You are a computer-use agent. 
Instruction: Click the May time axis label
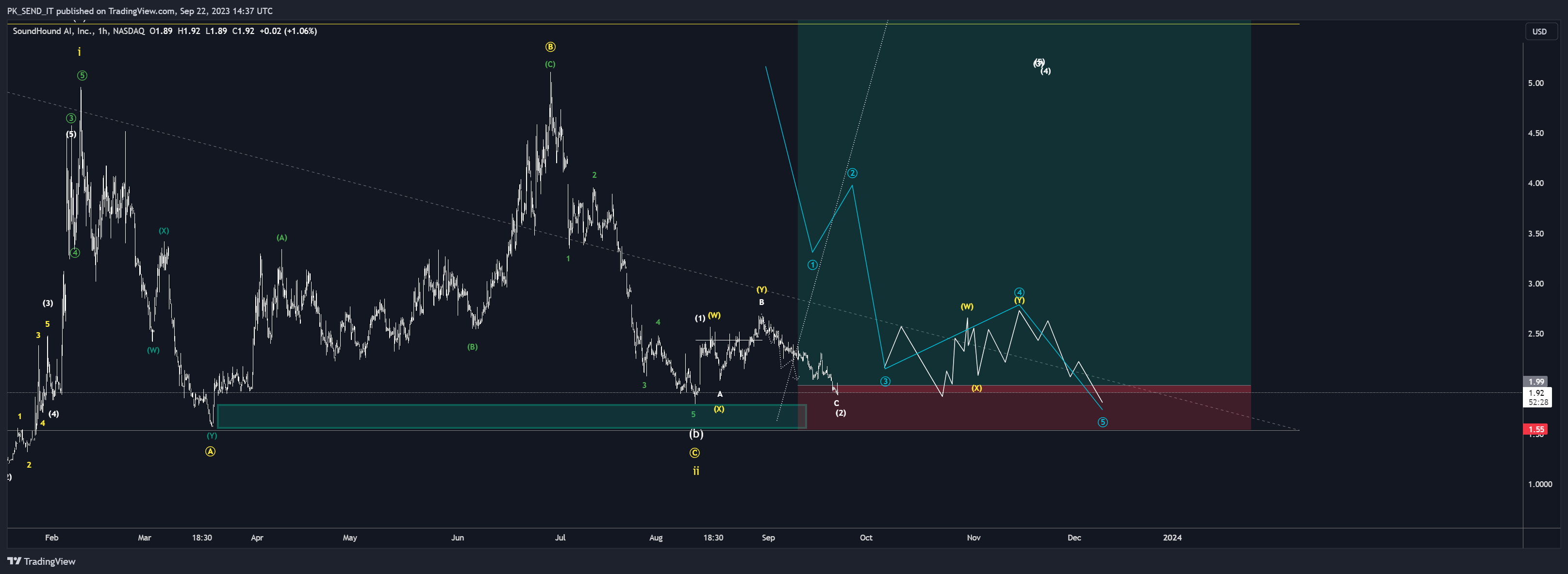[350, 538]
